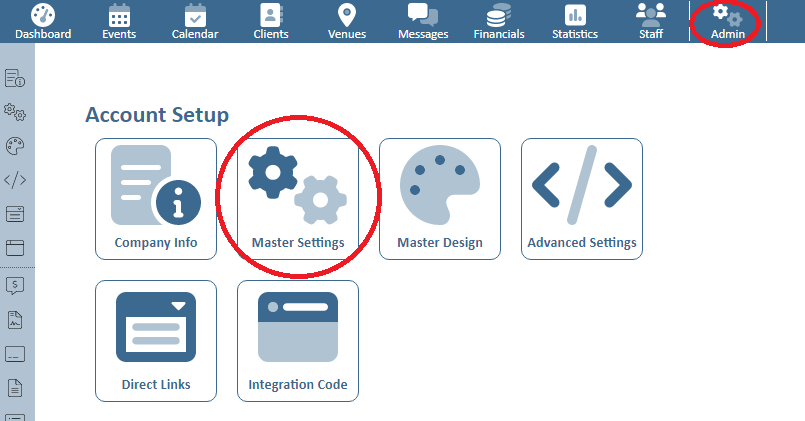Navigate to Venues

[347, 21]
